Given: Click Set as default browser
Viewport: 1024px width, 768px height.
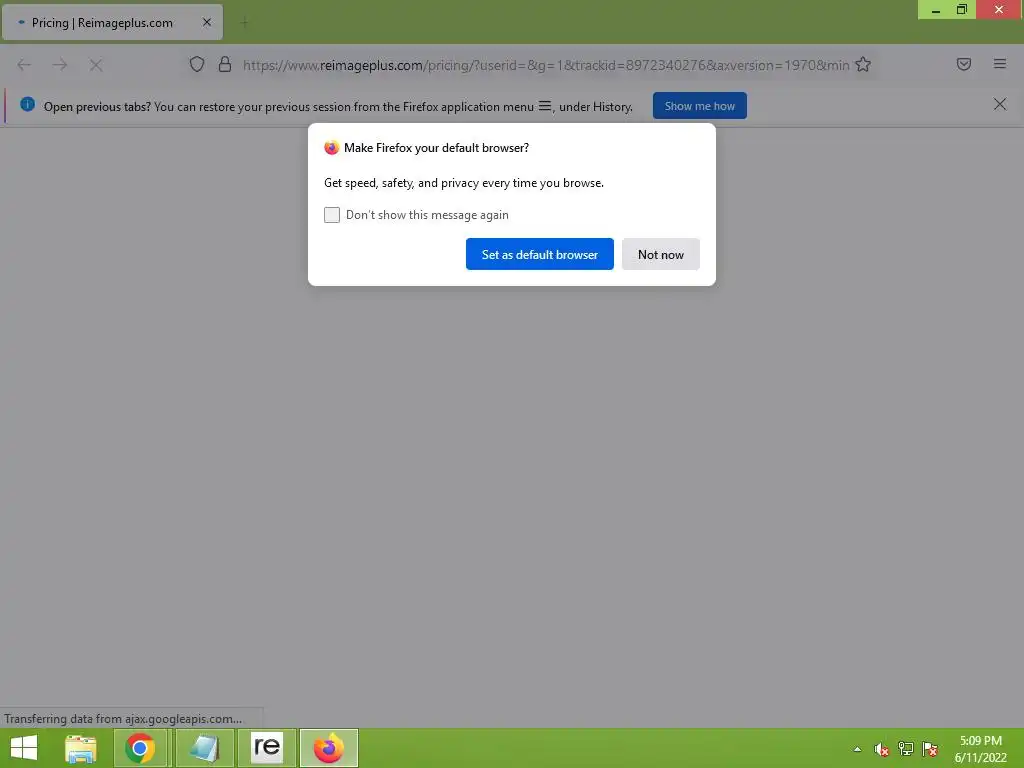Looking at the screenshot, I should click(539, 254).
